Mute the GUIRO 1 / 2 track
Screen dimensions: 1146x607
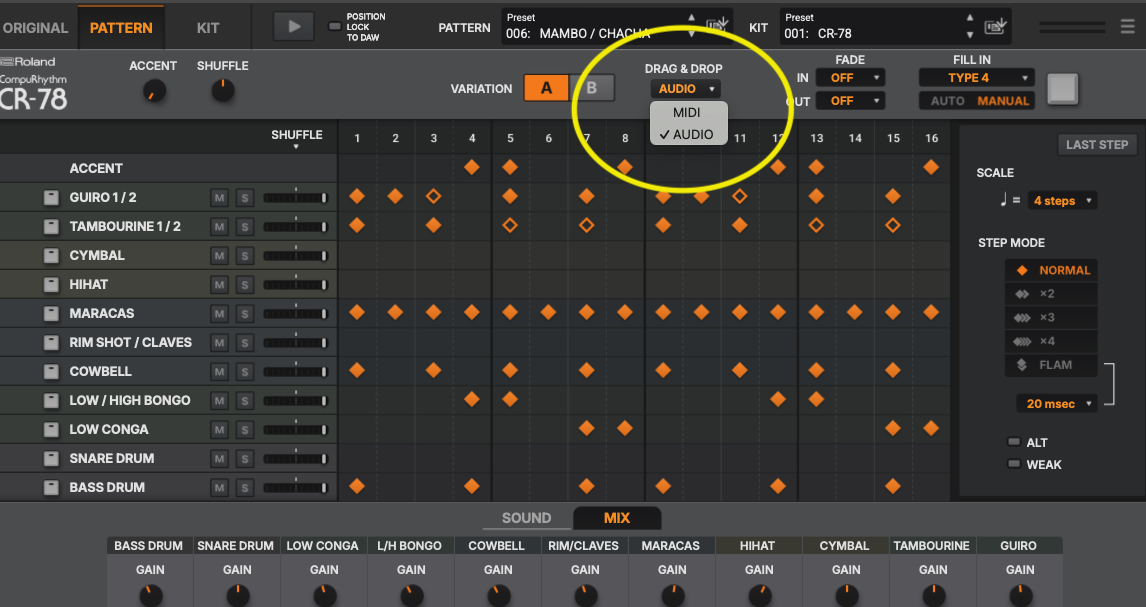point(218,198)
